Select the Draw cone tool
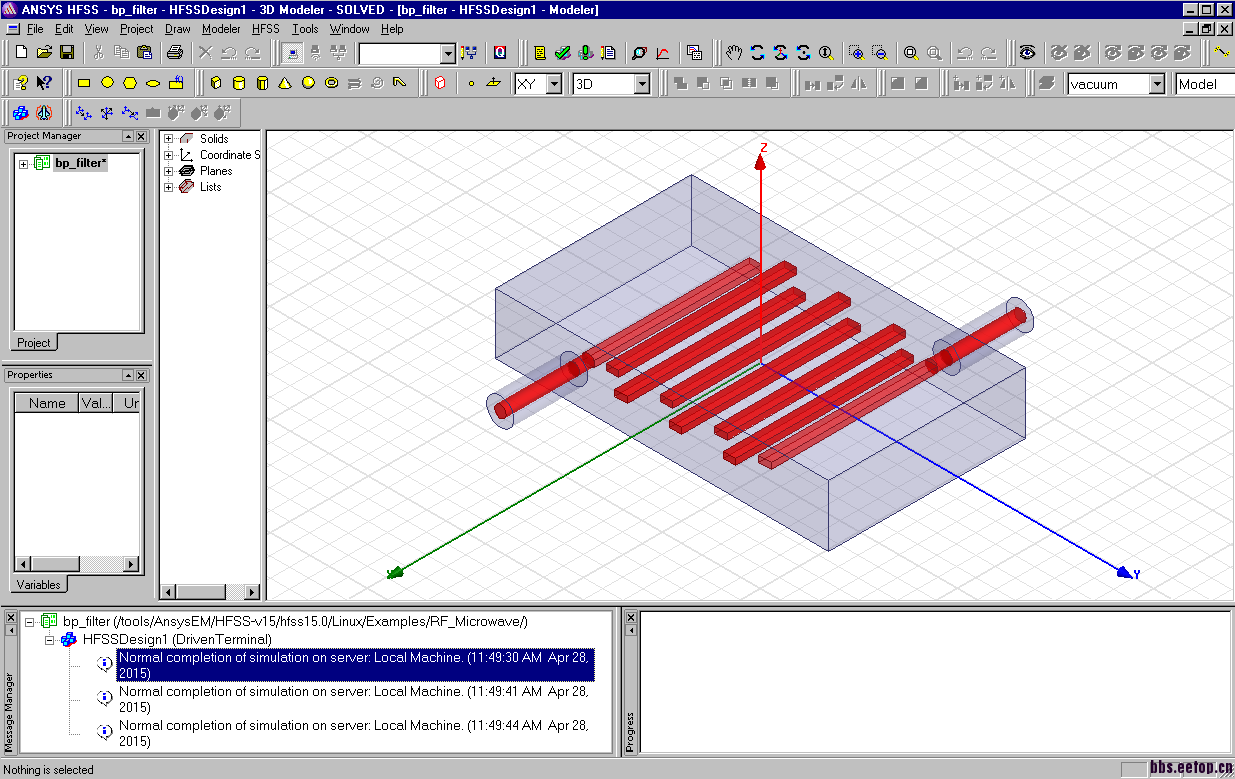Viewport: 1235px width, 779px height. pos(286,84)
